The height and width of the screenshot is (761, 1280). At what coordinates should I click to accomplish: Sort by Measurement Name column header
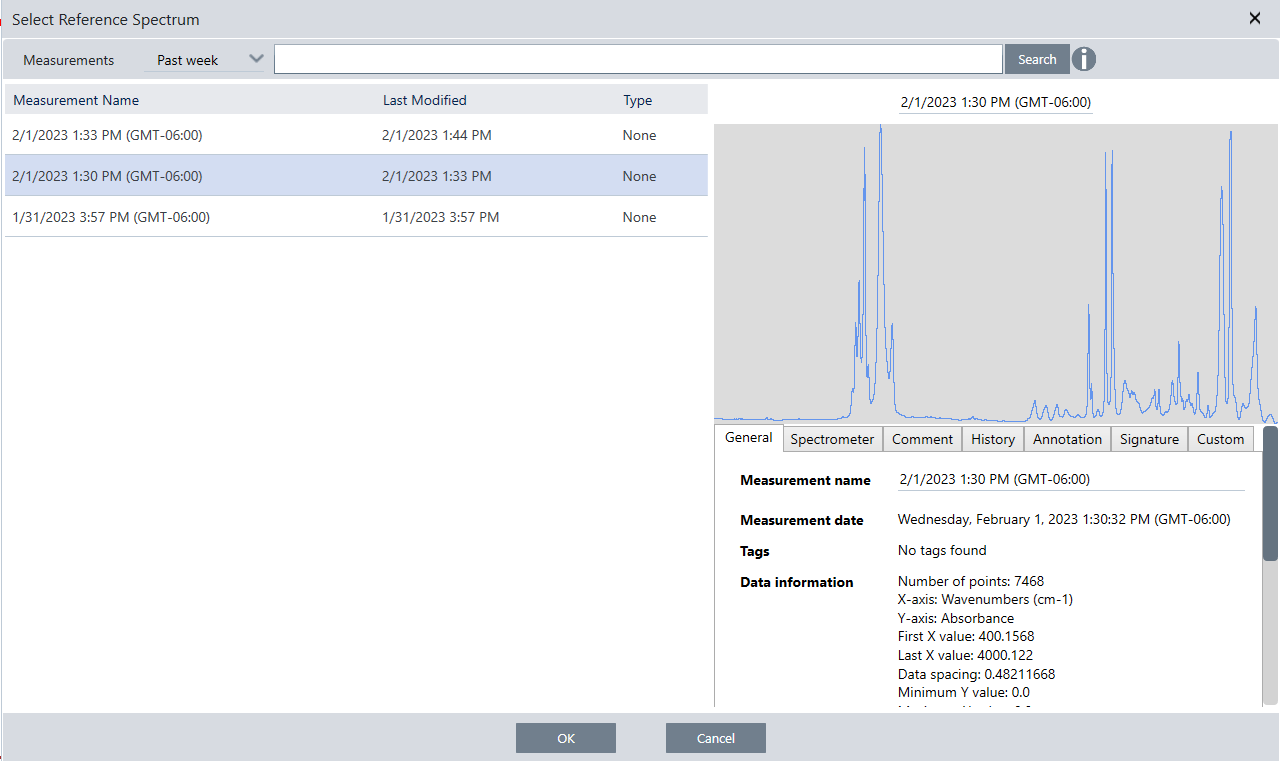(77, 100)
